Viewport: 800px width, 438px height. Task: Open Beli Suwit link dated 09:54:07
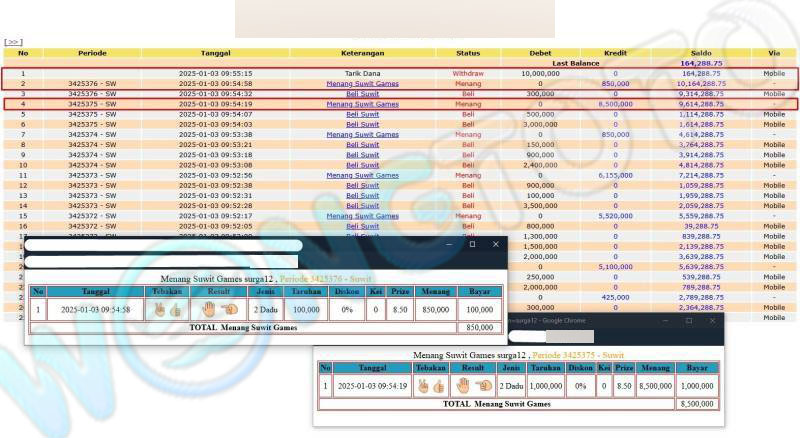click(x=362, y=114)
